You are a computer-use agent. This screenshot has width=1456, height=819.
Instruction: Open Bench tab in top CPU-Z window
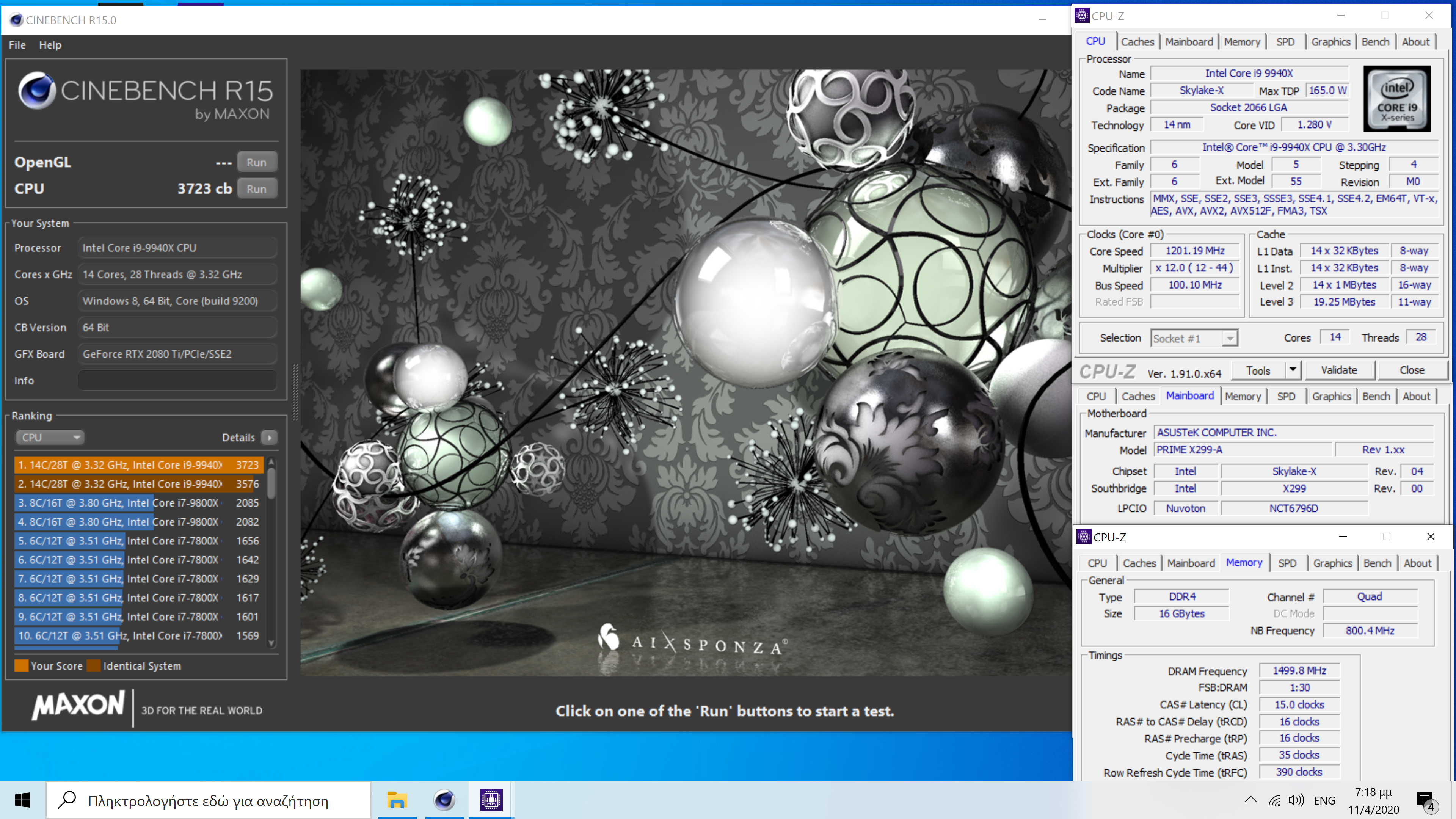click(1375, 42)
